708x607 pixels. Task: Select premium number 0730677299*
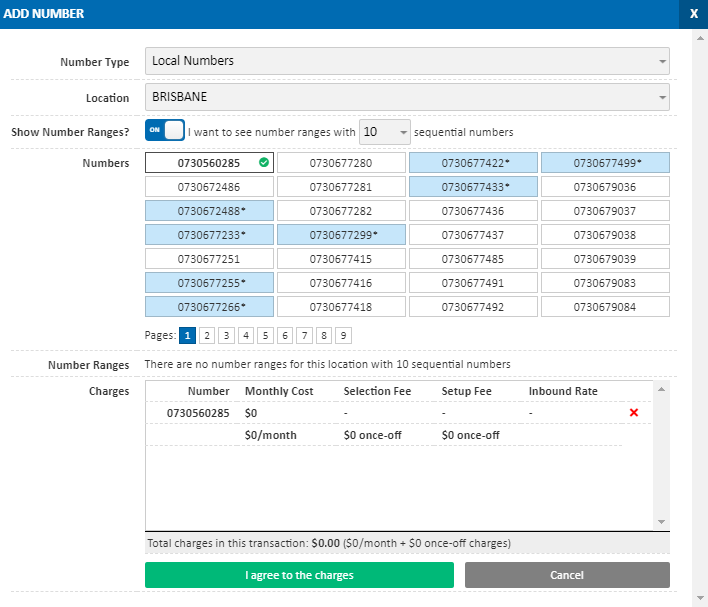(341, 235)
